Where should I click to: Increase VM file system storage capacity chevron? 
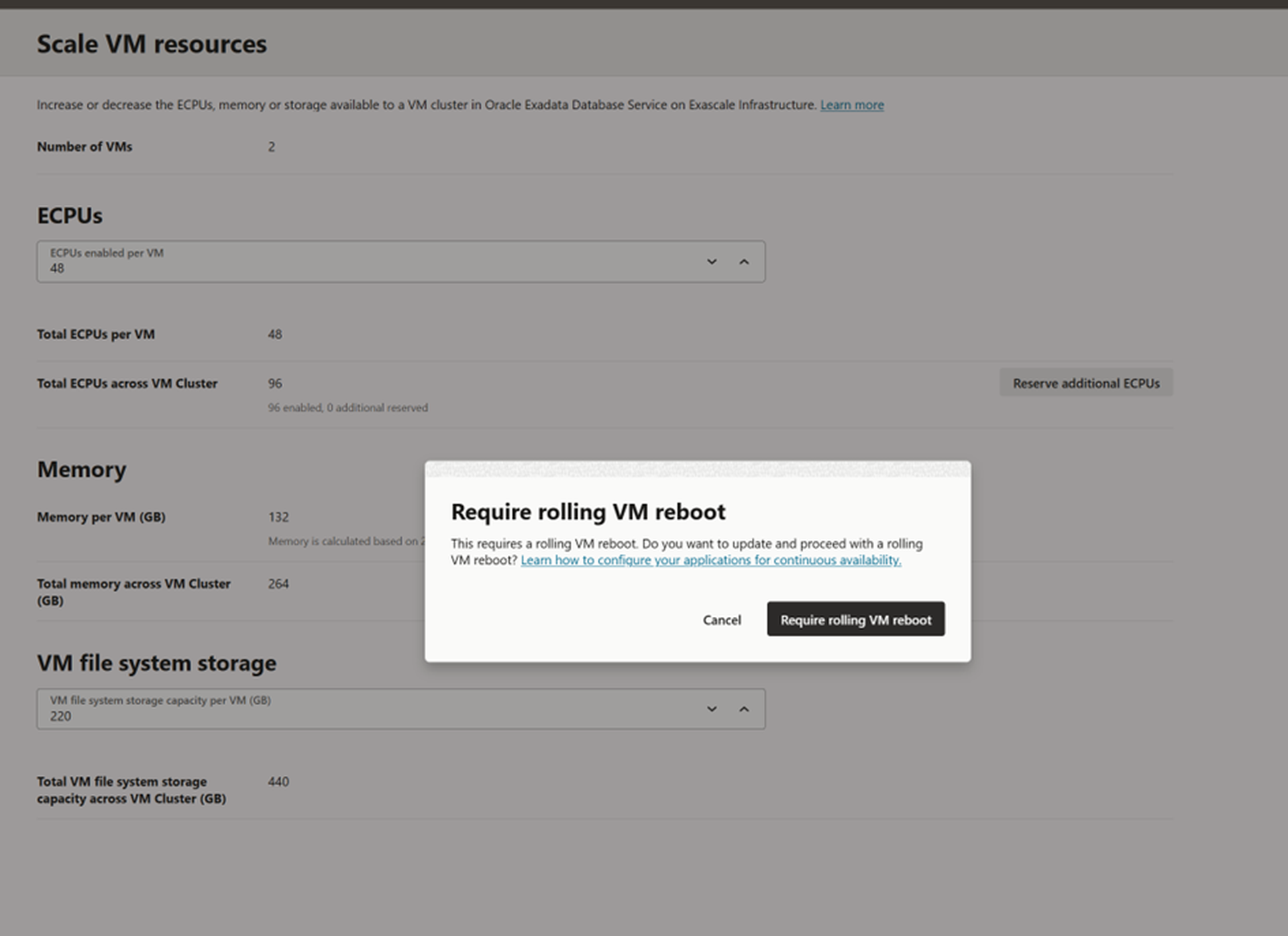pos(744,709)
